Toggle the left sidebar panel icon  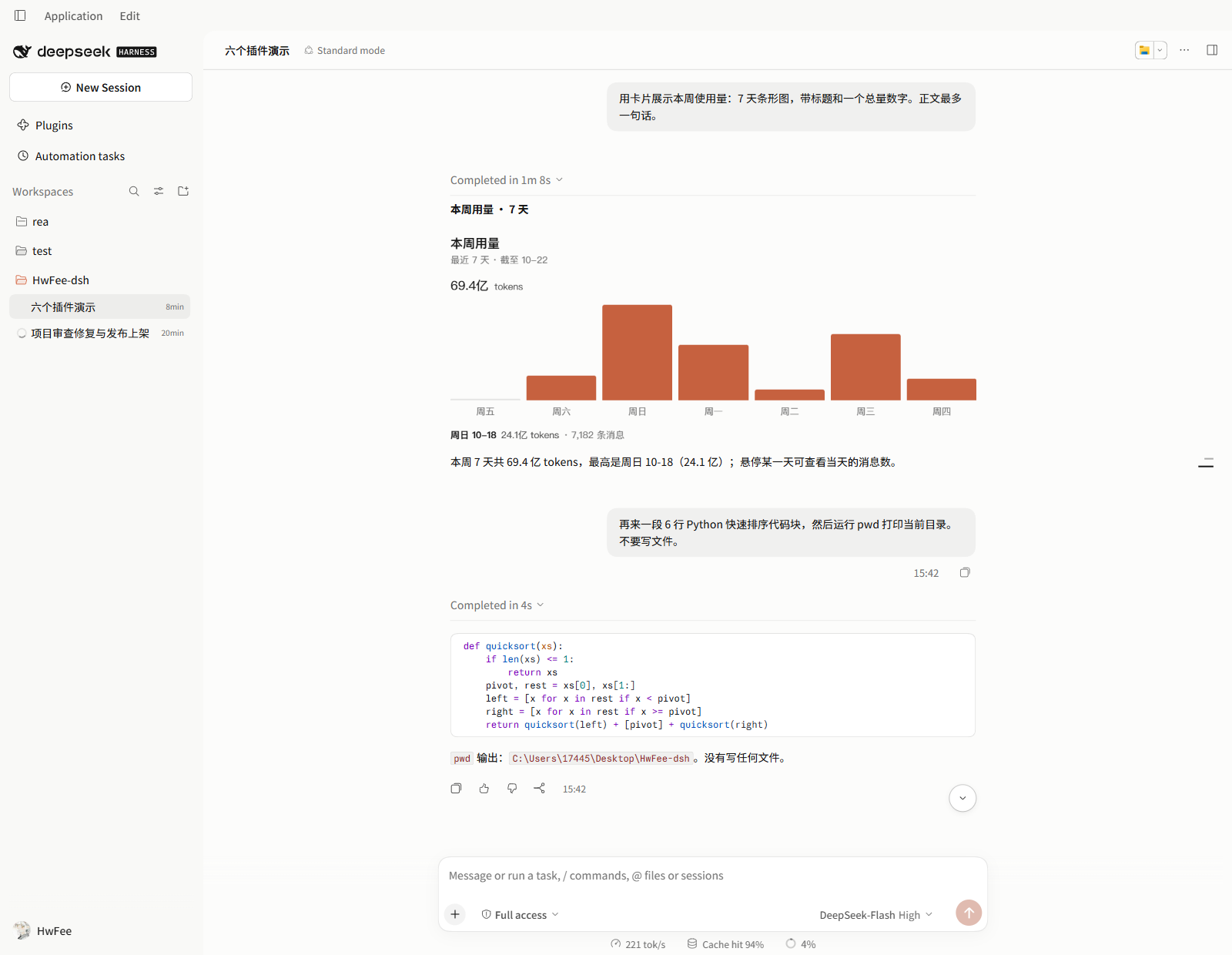[20, 15]
